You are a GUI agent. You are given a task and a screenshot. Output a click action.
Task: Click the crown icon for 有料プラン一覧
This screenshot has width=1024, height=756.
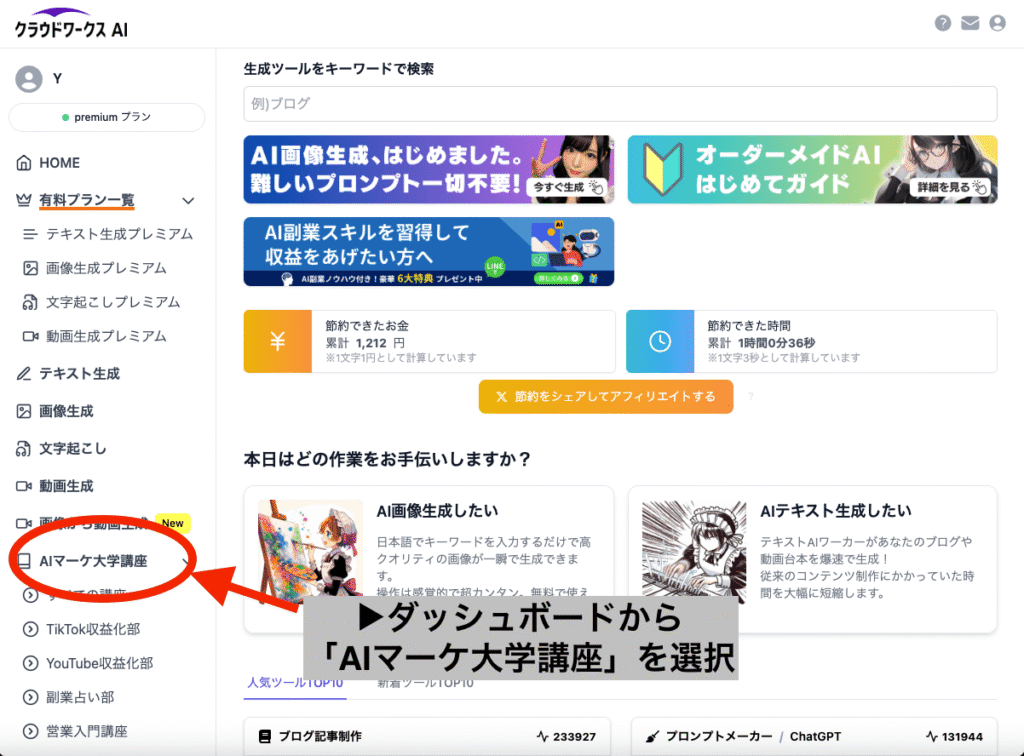pyautogui.click(x=24, y=200)
